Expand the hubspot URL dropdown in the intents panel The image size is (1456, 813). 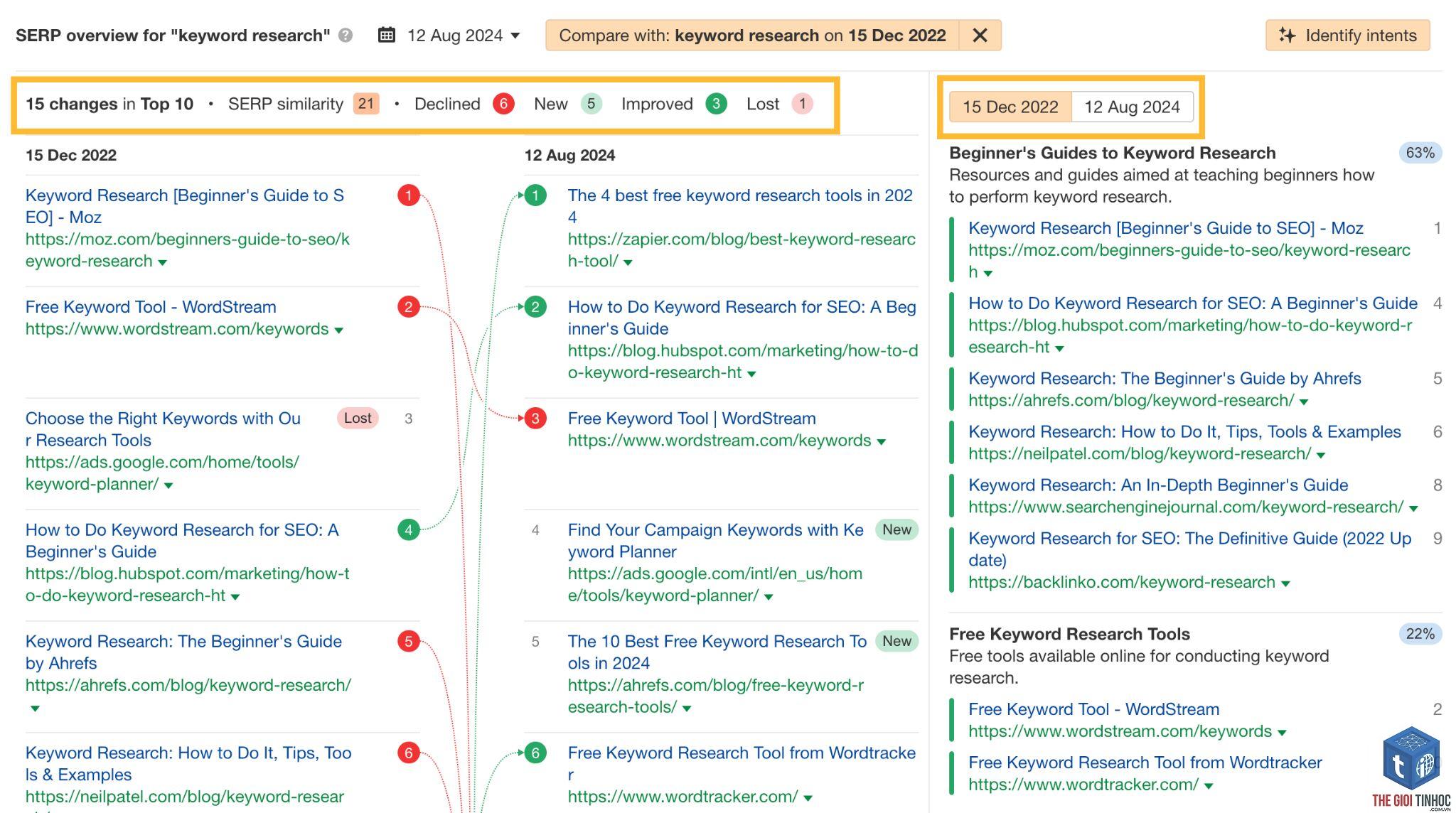pos(1059,348)
